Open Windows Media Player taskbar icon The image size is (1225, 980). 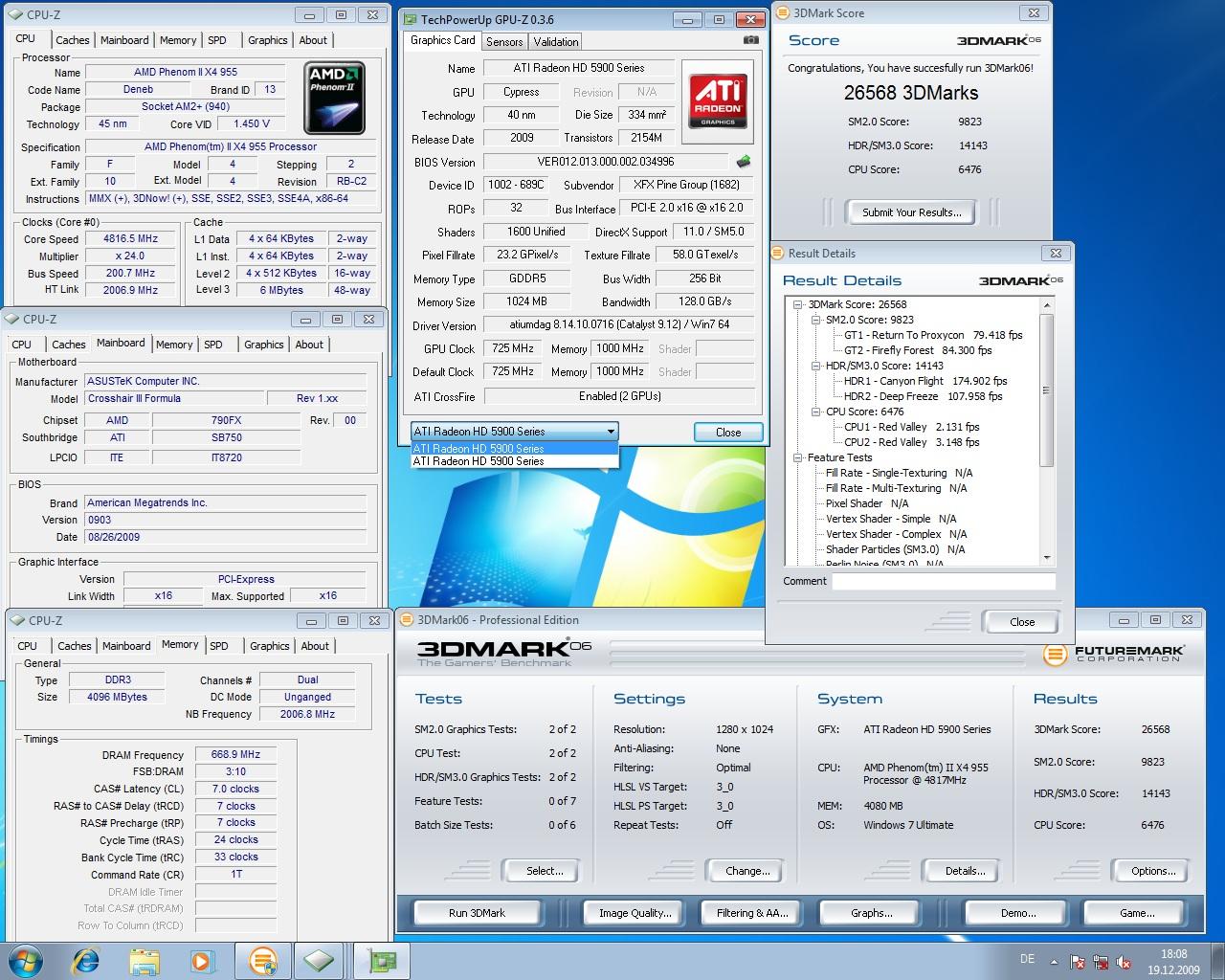[202, 960]
